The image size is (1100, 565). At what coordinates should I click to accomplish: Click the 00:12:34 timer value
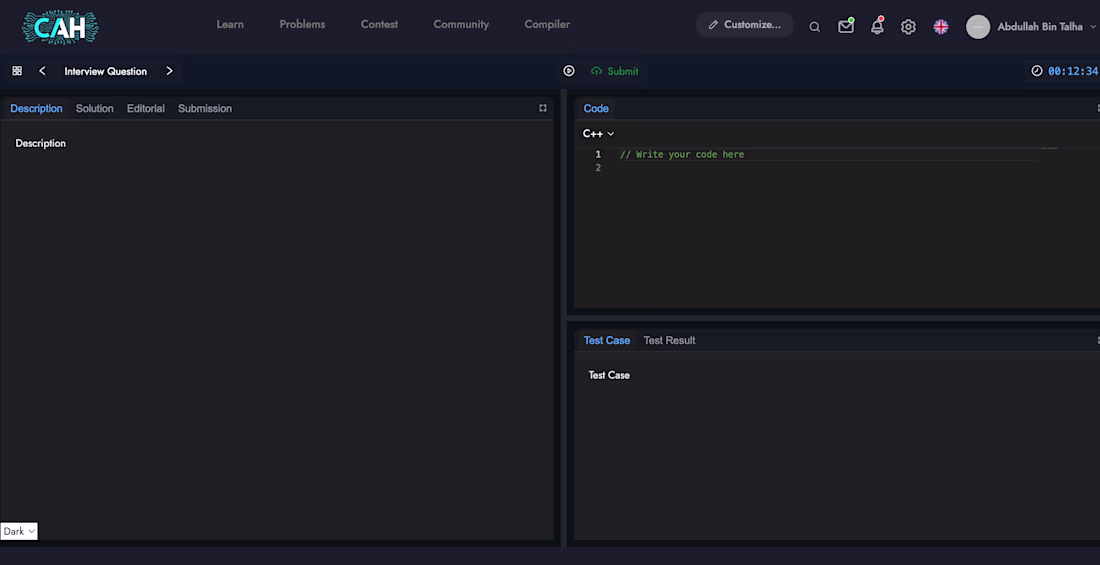1073,71
